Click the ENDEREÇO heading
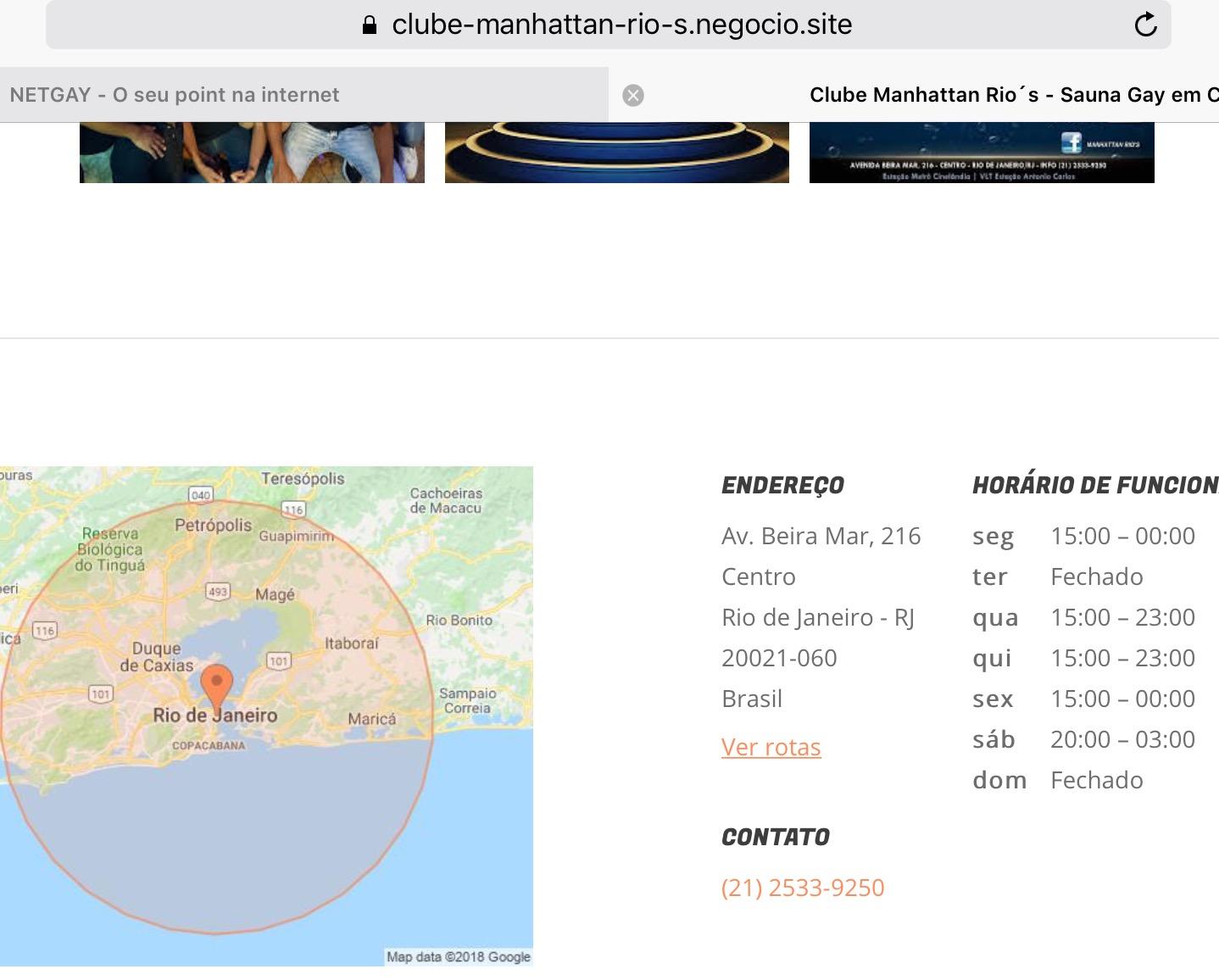Screen dimensions: 1219x980 tap(782, 486)
